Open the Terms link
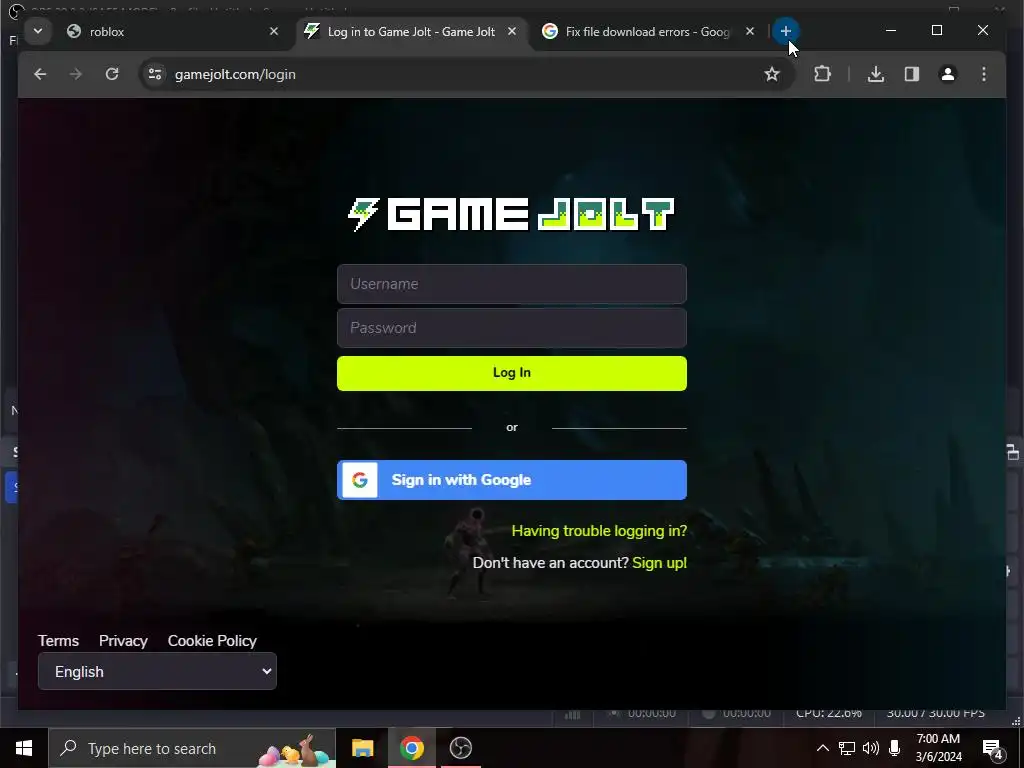Viewport: 1024px width, 768px height. (x=58, y=641)
